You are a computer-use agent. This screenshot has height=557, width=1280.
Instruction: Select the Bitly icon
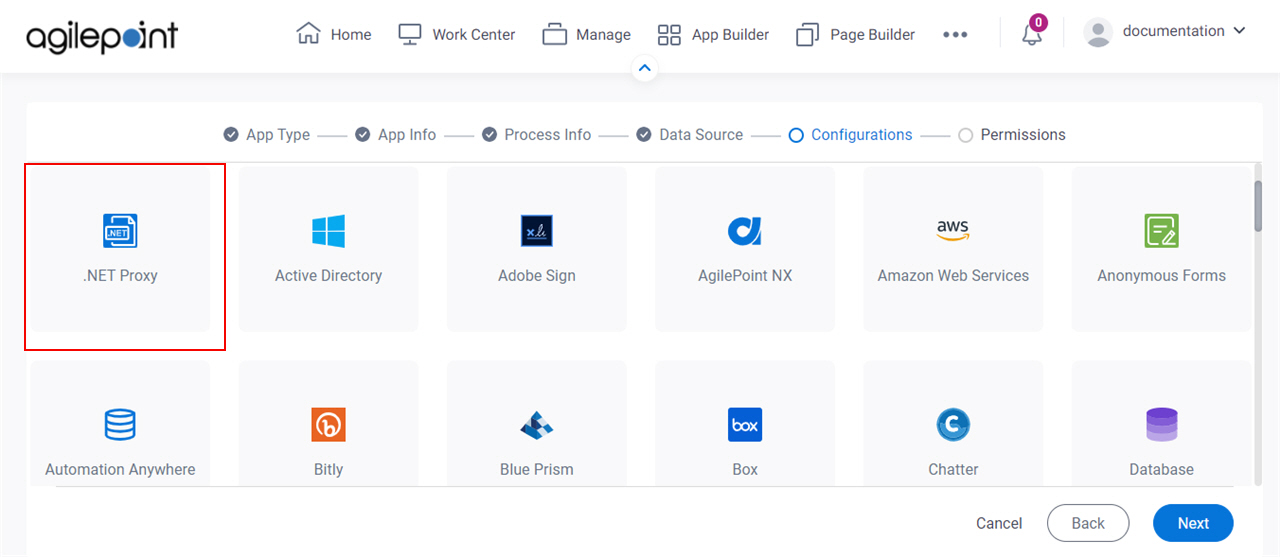point(328,425)
